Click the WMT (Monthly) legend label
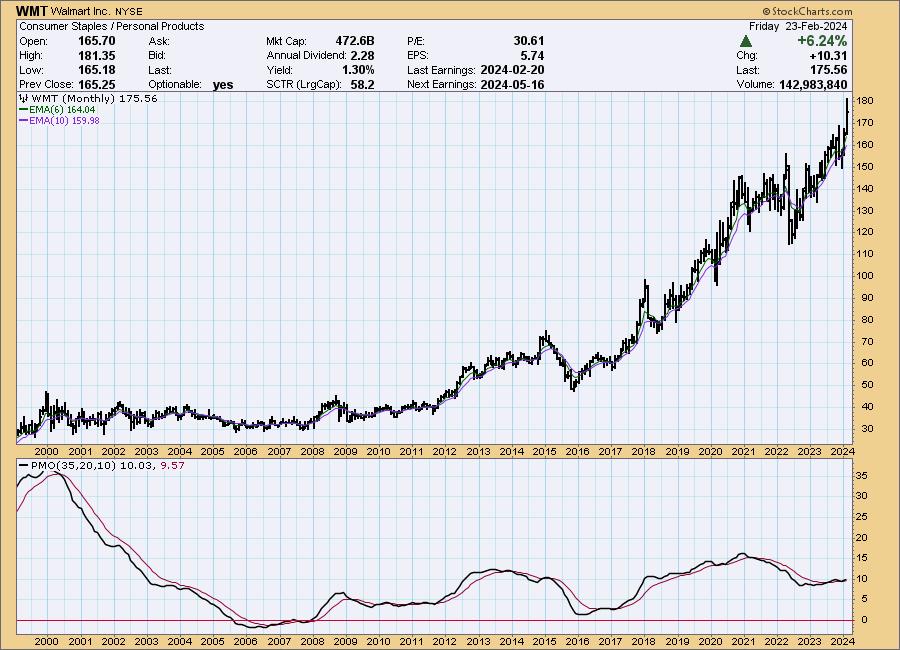This screenshot has width=900, height=650. pos(75,98)
